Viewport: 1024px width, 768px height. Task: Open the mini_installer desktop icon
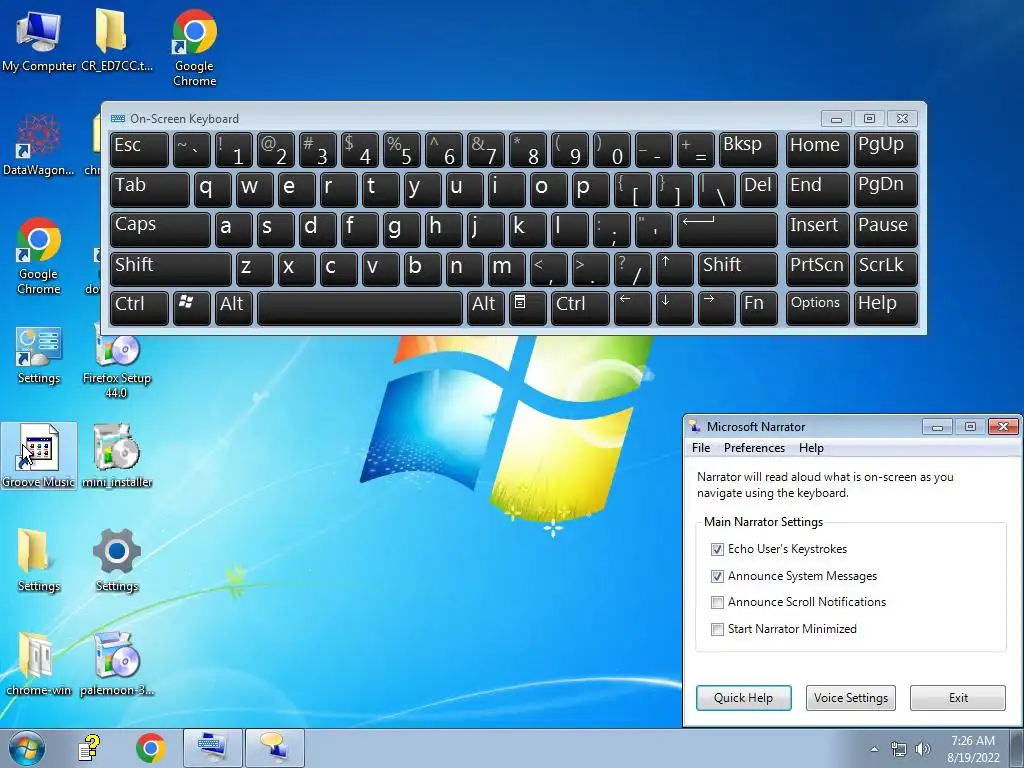(x=116, y=456)
